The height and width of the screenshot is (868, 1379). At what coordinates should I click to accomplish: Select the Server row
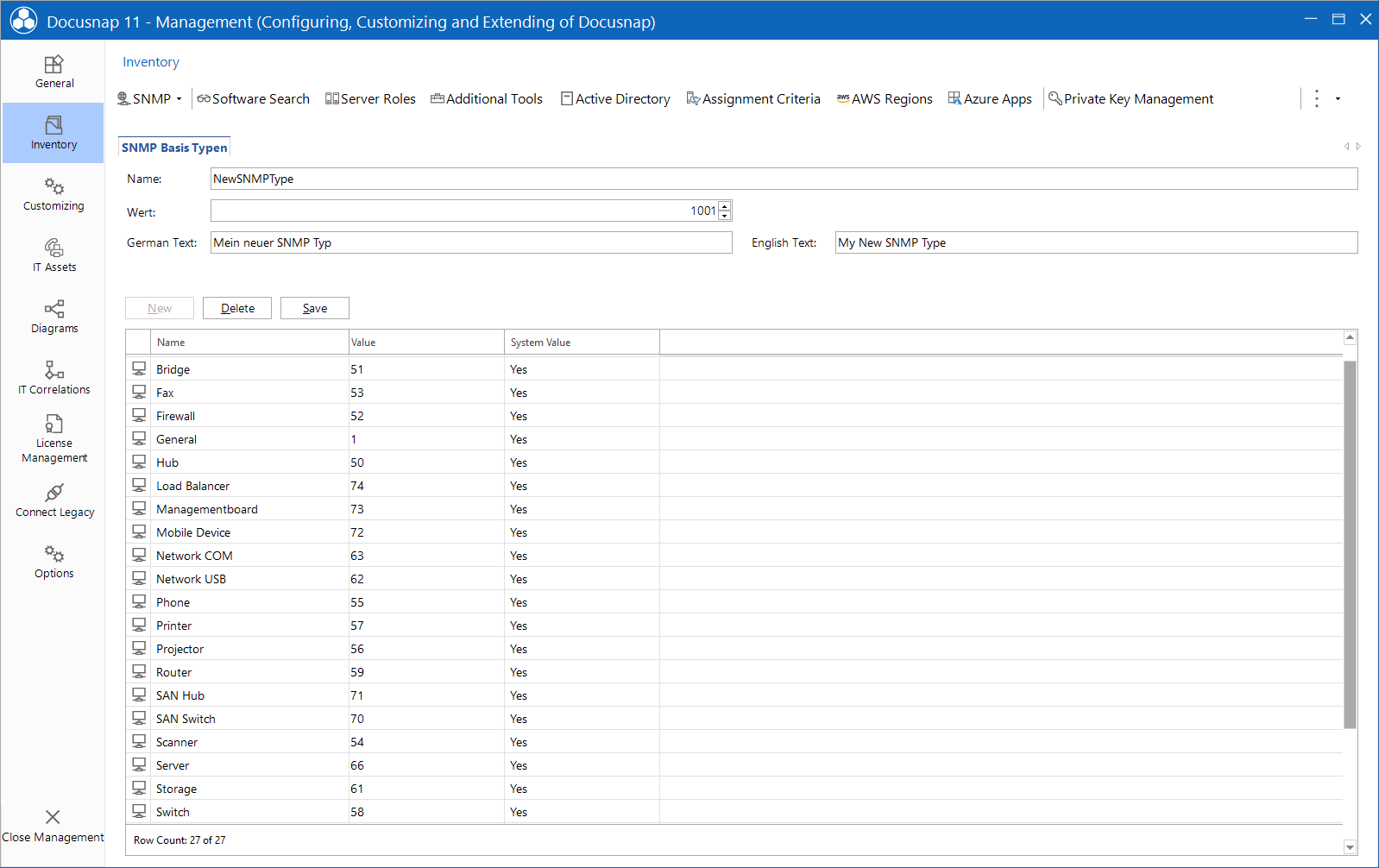point(734,765)
